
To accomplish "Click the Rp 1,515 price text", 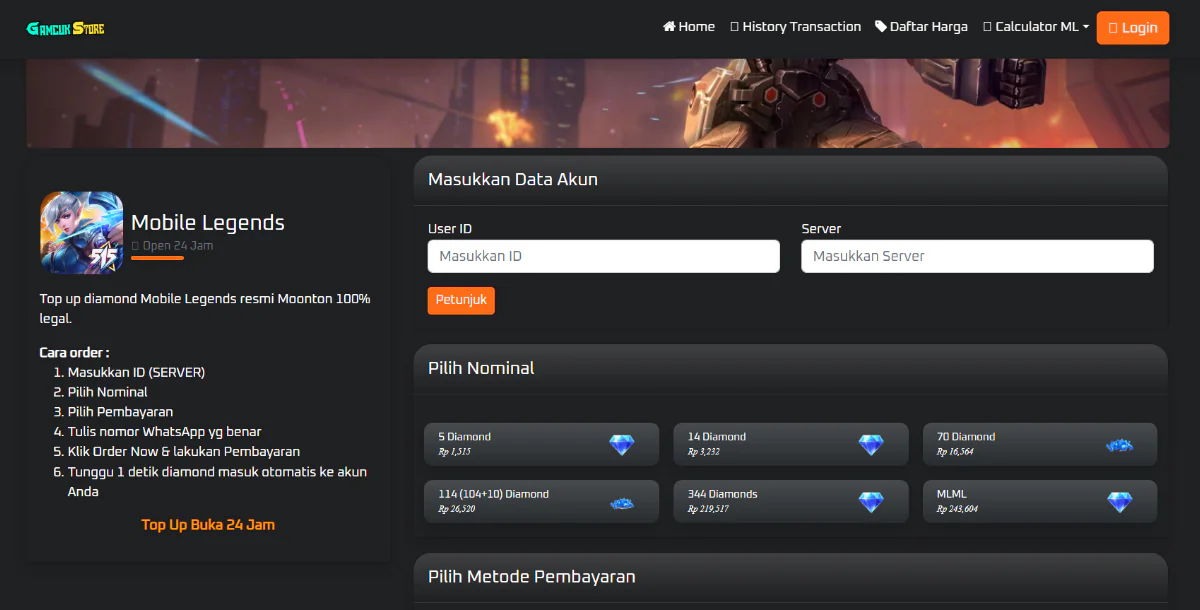I will 454,452.
